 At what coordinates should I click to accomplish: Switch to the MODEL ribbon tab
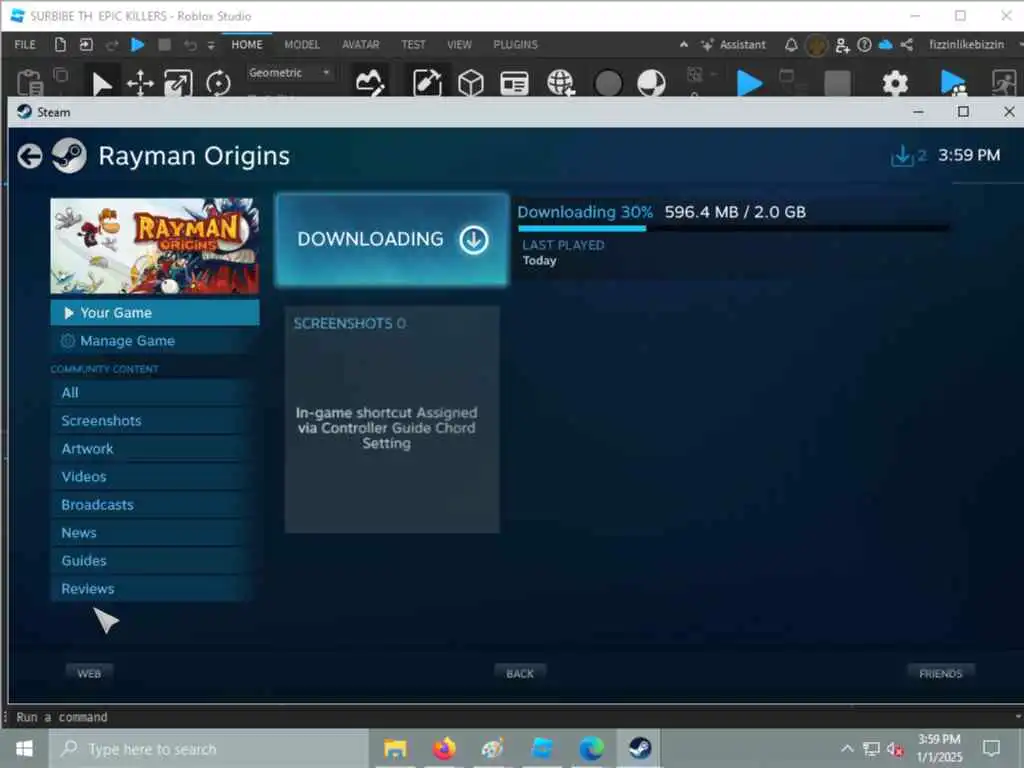302,44
